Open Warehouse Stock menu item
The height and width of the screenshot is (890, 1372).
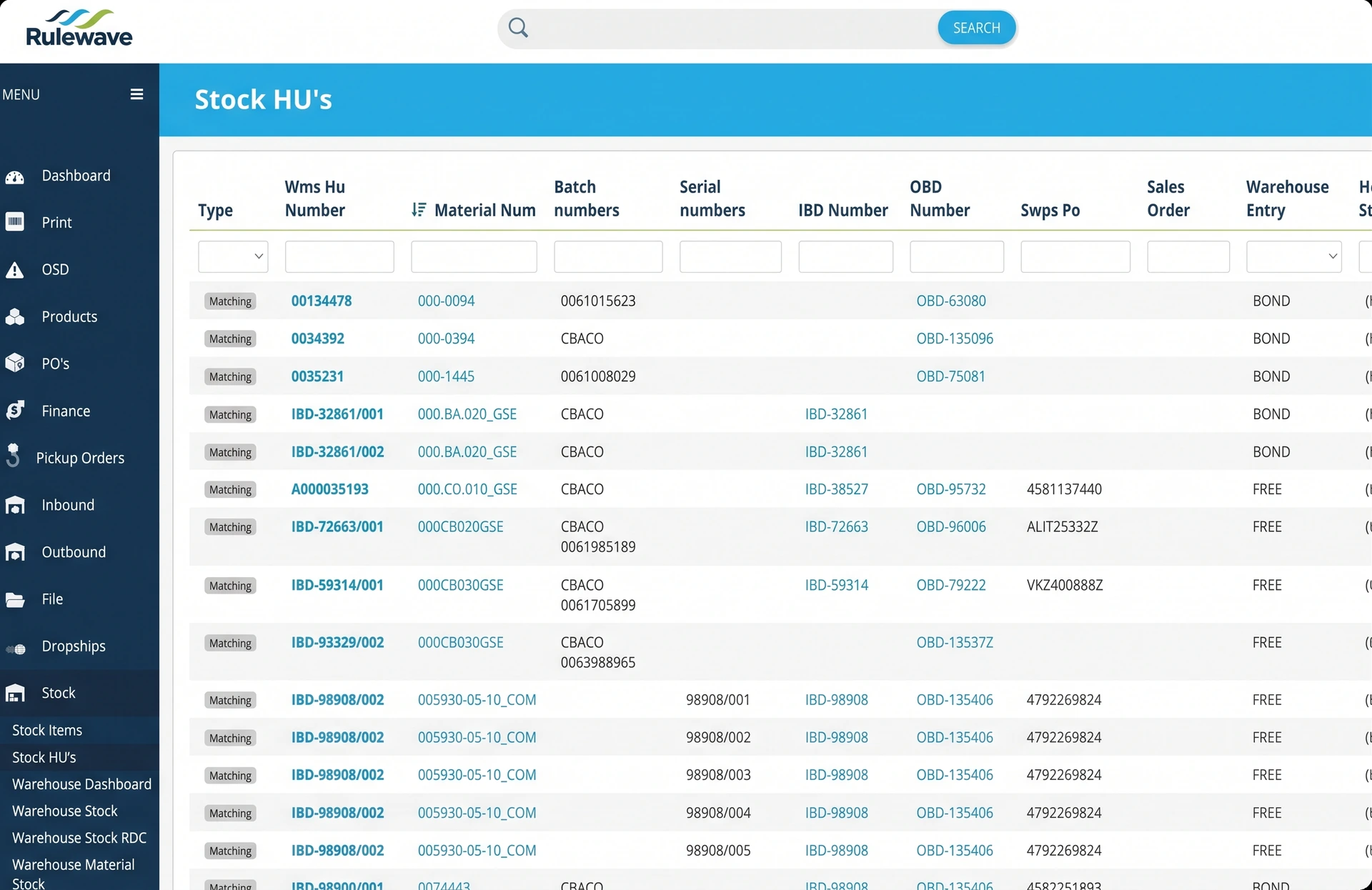pyautogui.click(x=65, y=811)
